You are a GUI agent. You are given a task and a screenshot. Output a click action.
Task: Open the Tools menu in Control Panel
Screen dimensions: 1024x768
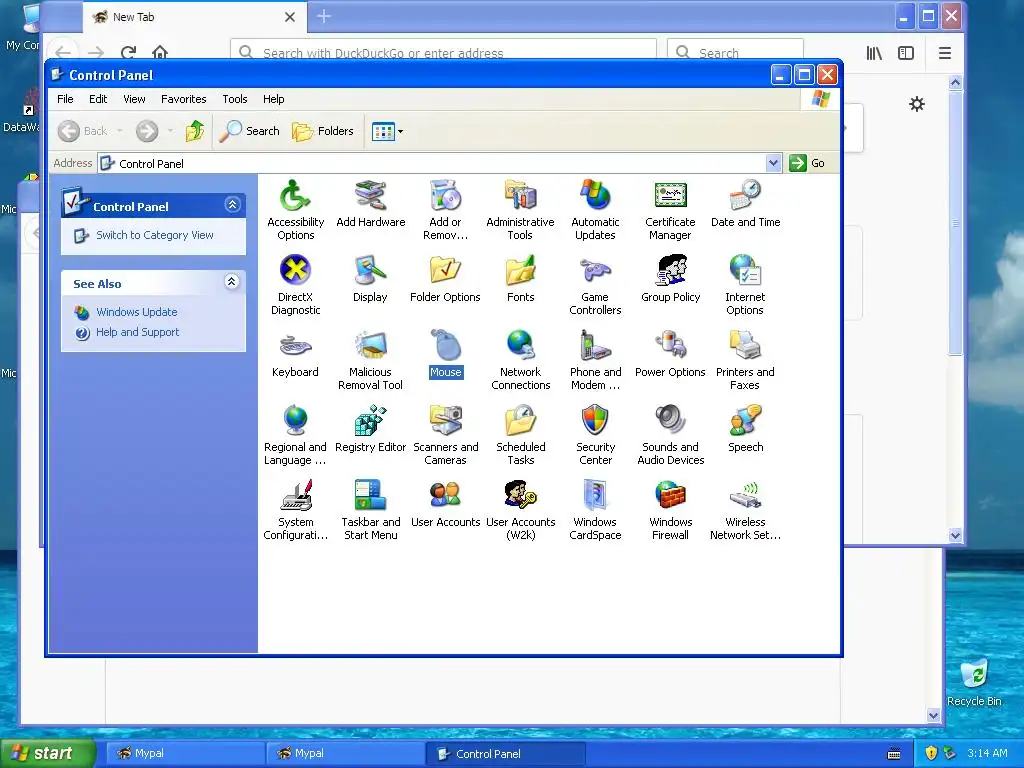pos(234,99)
